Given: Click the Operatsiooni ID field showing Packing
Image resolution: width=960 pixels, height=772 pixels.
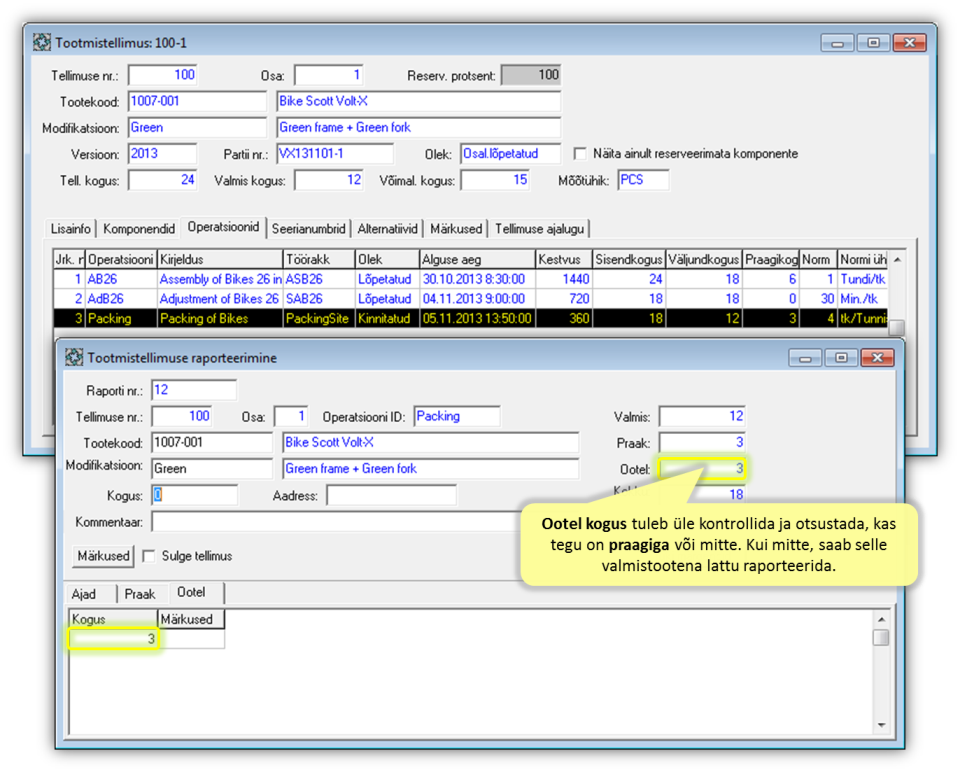Looking at the screenshot, I should tap(457, 416).
